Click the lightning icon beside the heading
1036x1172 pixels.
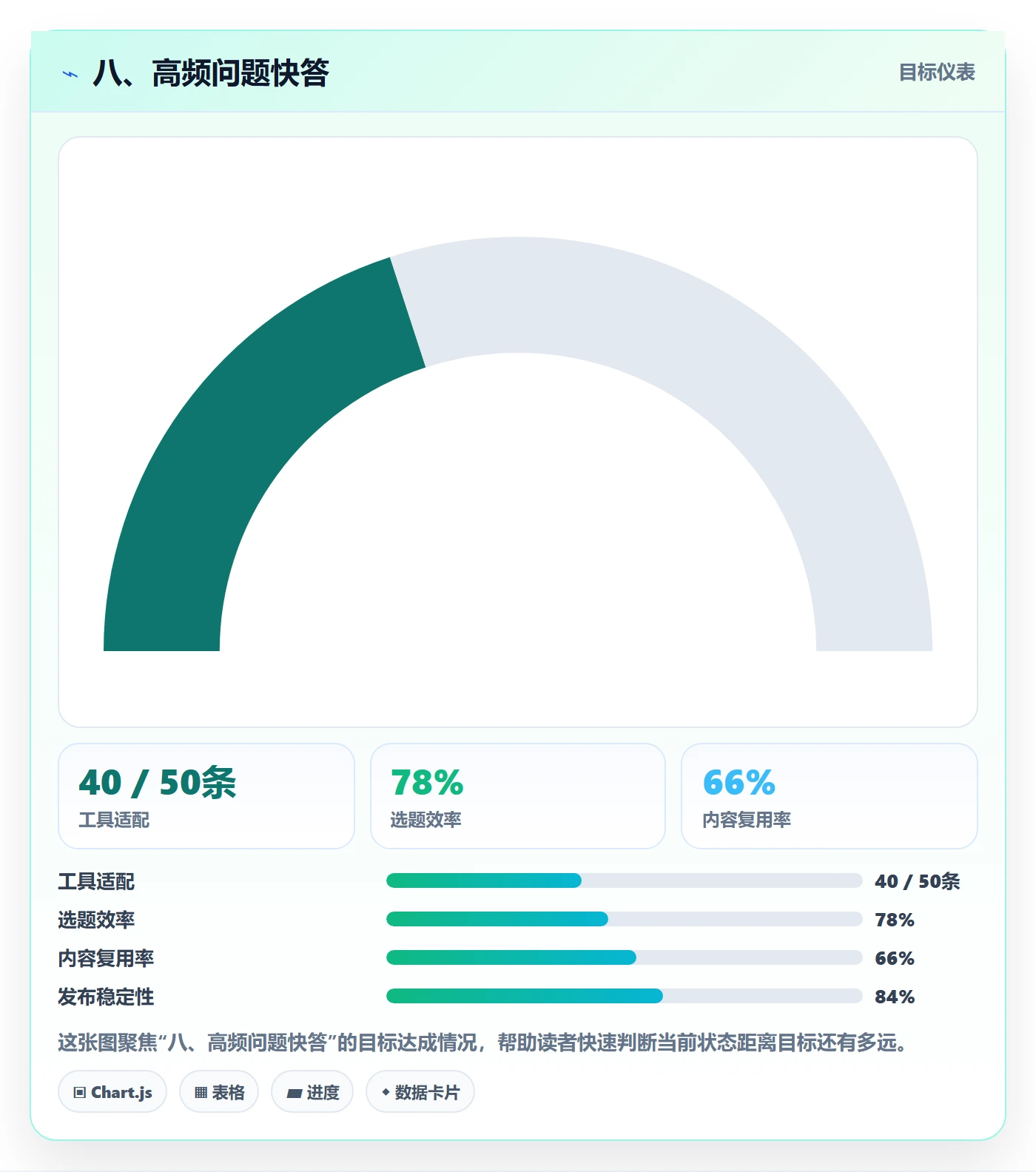(70, 74)
